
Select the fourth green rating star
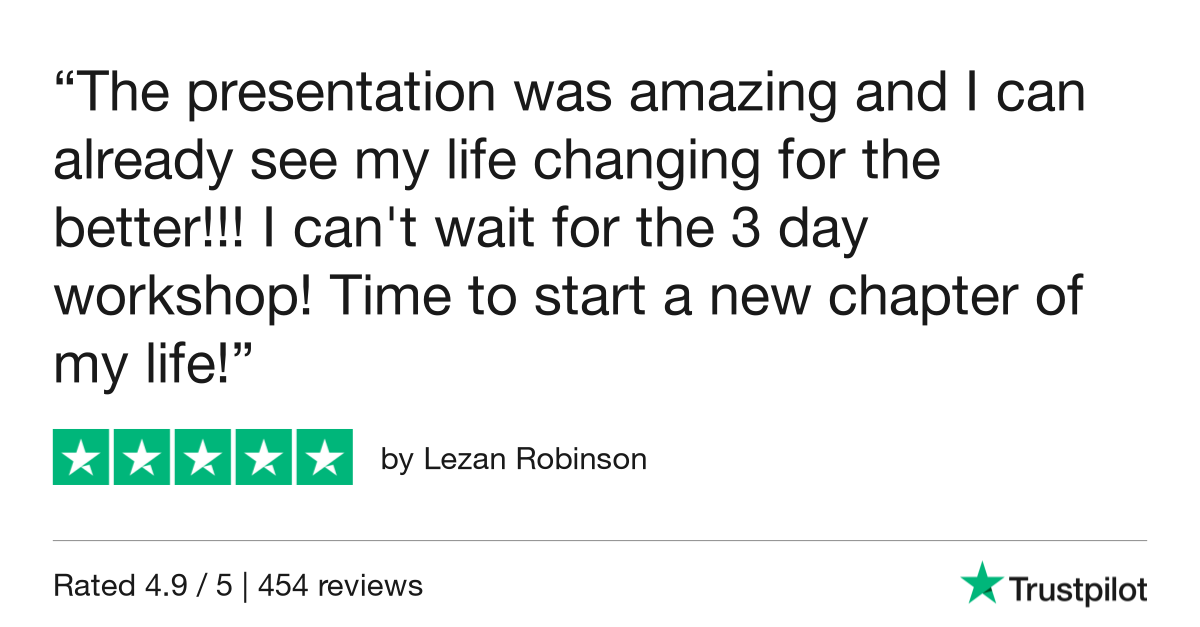pyautogui.click(x=263, y=457)
